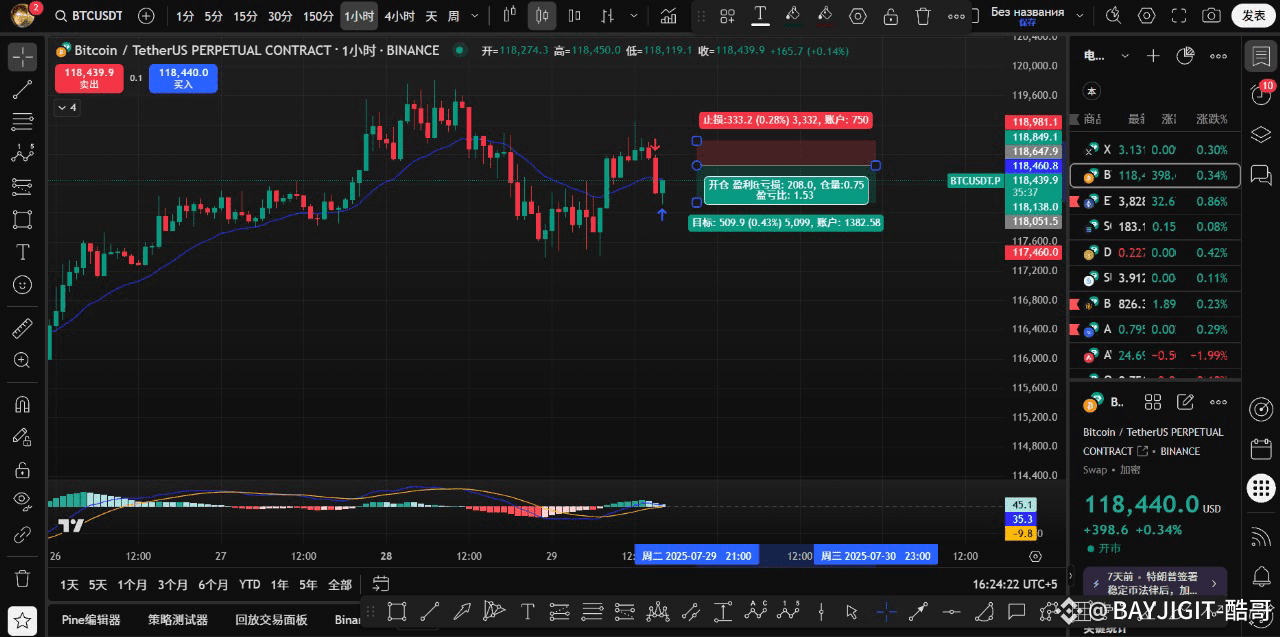Viewport: 1280px width, 637px height.
Task: Open the go to date calendar icon
Action: pyautogui.click(x=380, y=584)
